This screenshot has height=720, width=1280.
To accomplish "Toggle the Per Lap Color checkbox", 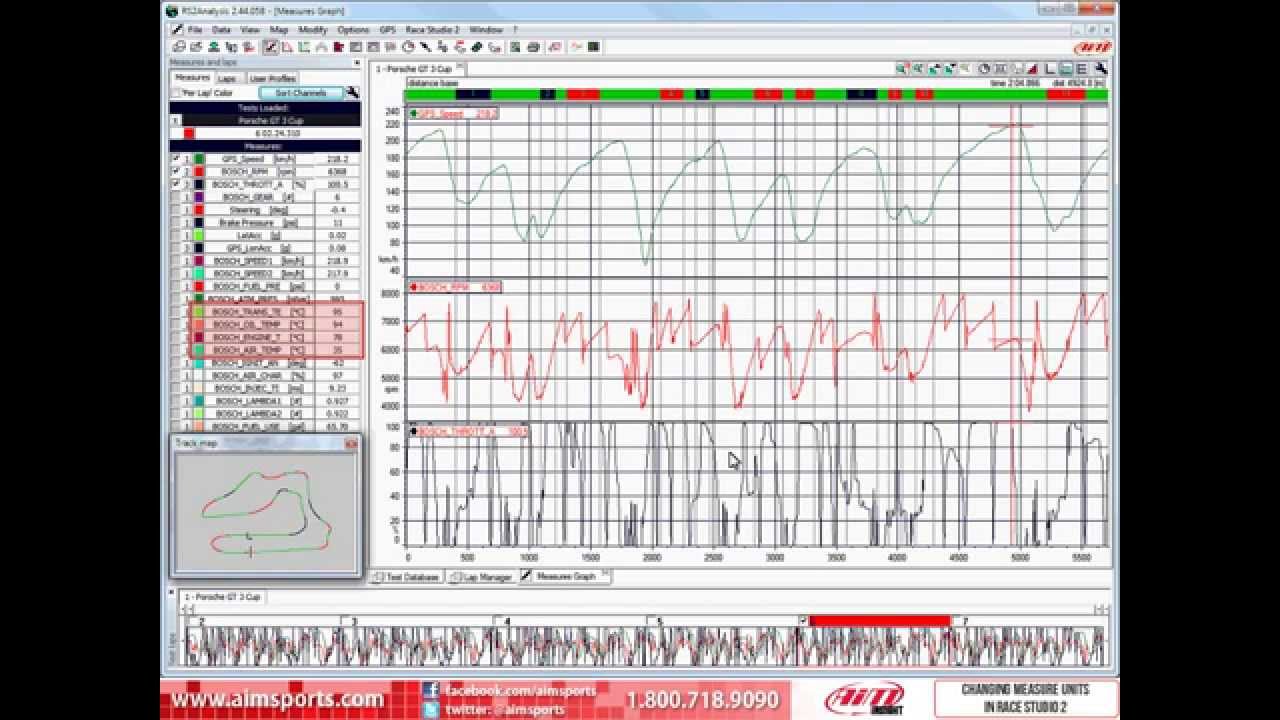I will click(177, 93).
